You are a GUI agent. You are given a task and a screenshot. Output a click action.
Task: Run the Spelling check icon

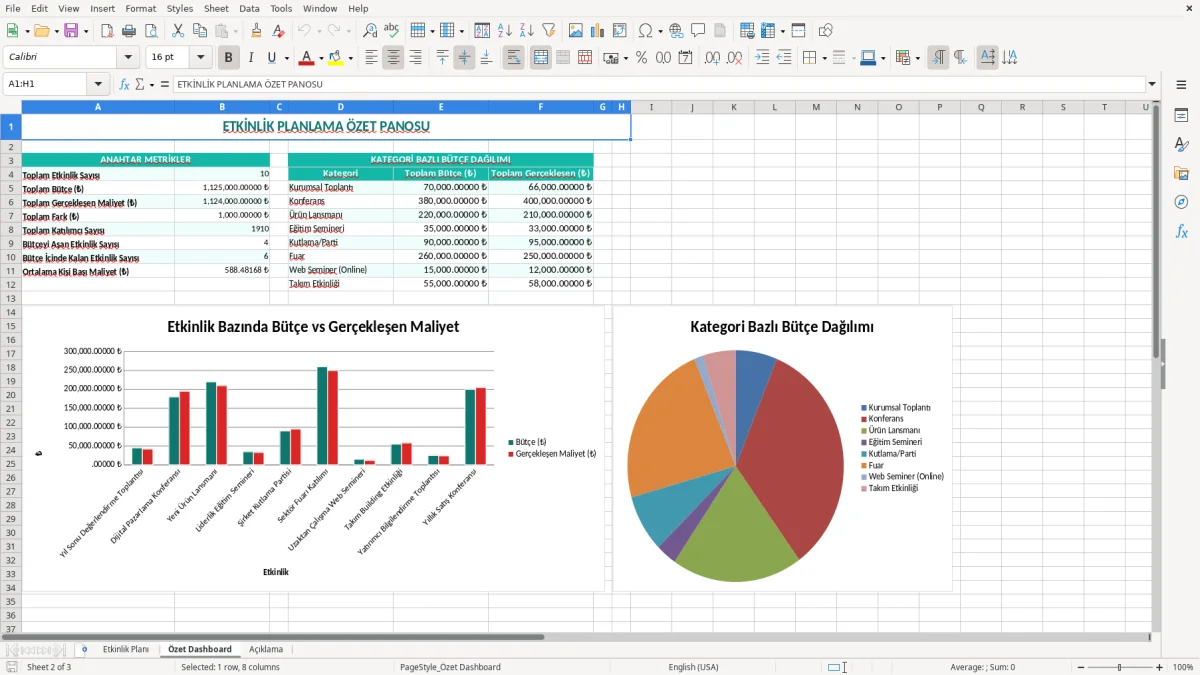coord(392,31)
